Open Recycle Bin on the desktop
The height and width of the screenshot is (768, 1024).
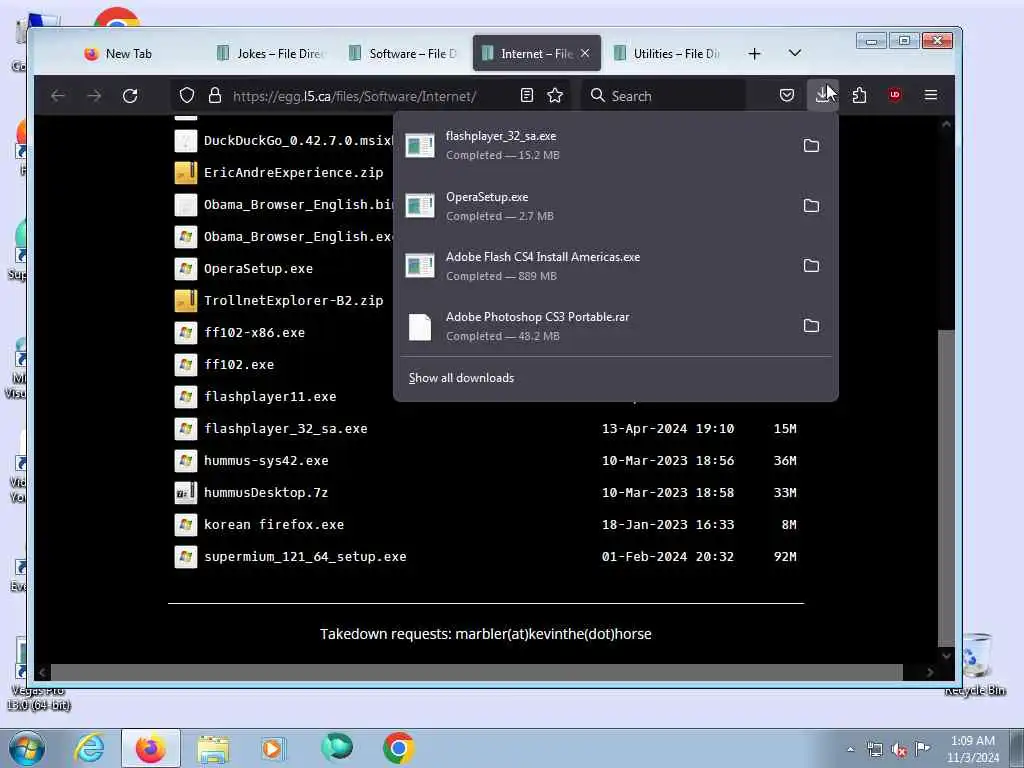[x=975, y=663]
